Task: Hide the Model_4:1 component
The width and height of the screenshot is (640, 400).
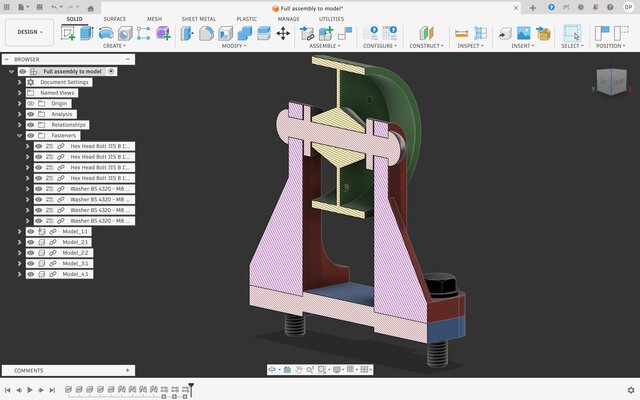Action: click(30, 274)
